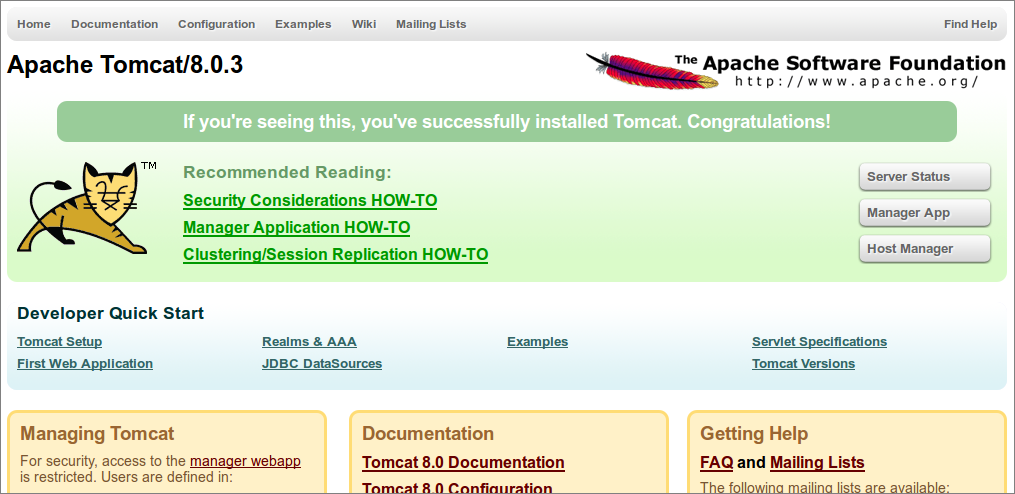
Task: Visit the Servlet Specifications link
Action: click(820, 342)
